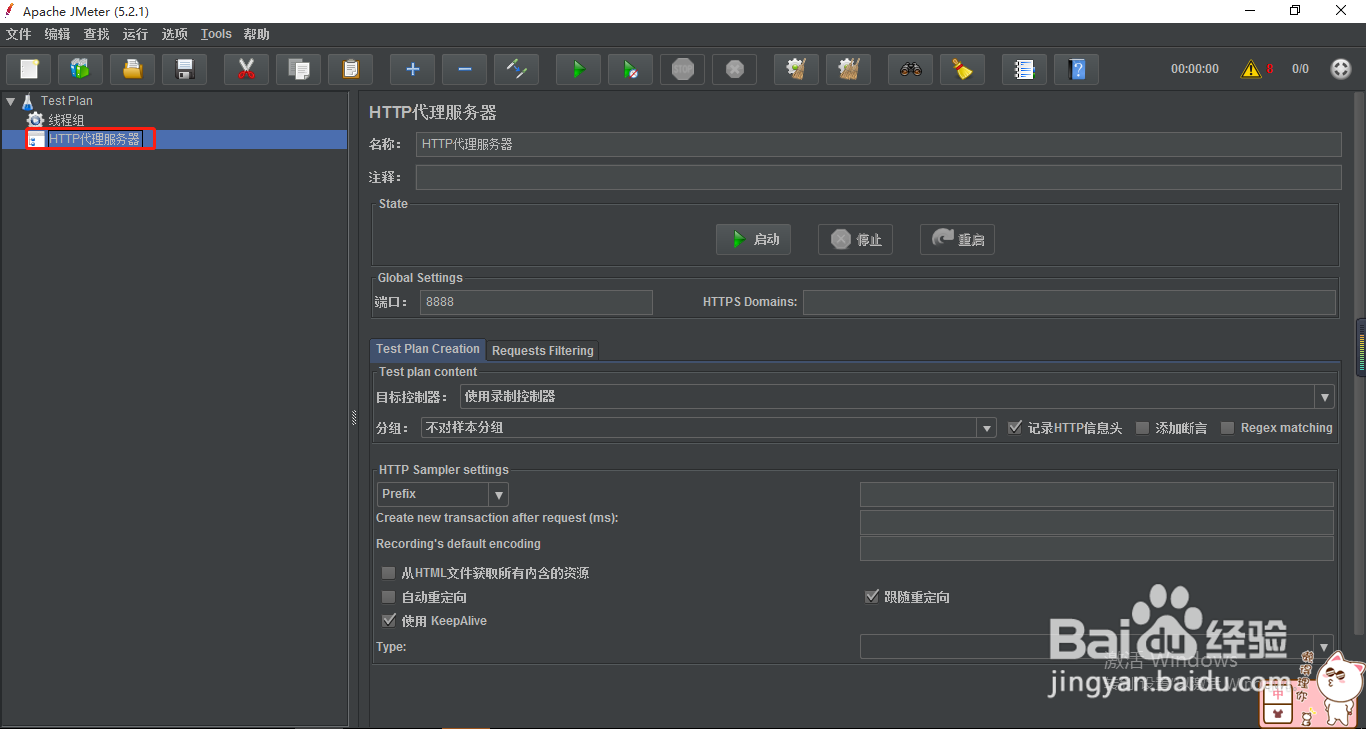Click the Shutdown toolbar icon
This screenshot has height=729, width=1366.
click(734, 69)
